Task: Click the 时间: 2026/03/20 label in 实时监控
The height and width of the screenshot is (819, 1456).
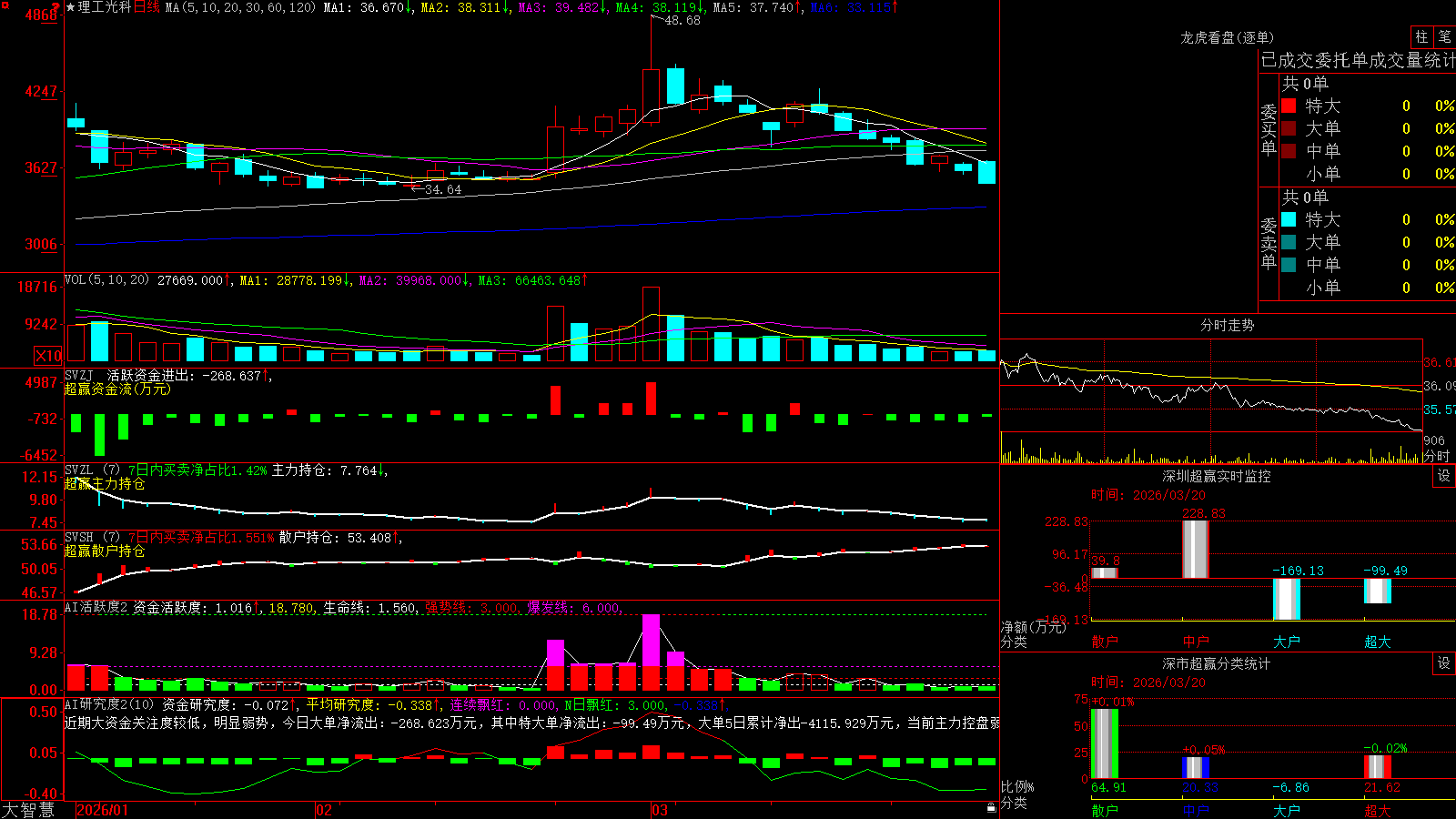Action: coord(1148,495)
